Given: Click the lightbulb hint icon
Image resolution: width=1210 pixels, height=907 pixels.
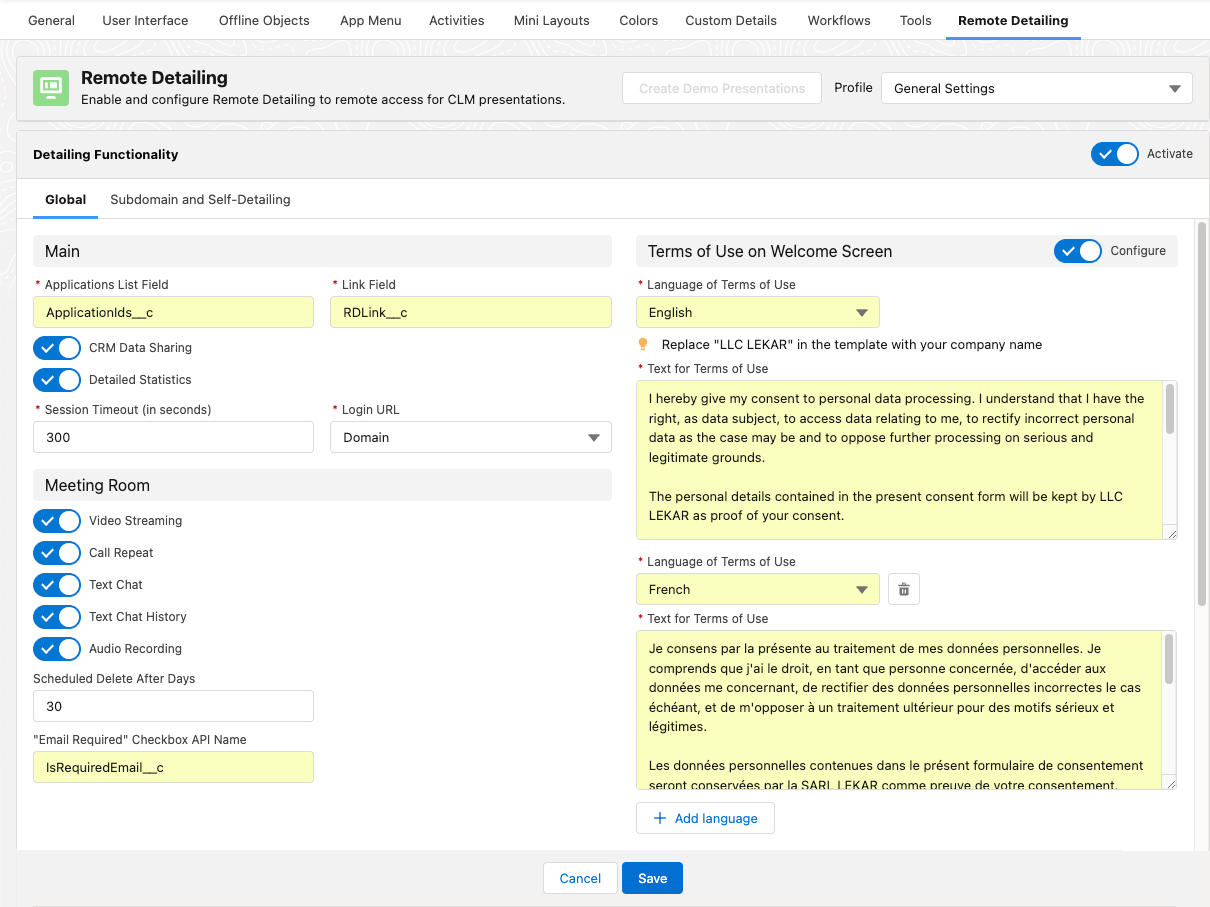Looking at the screenshot, I should click(x=643, y=344).
